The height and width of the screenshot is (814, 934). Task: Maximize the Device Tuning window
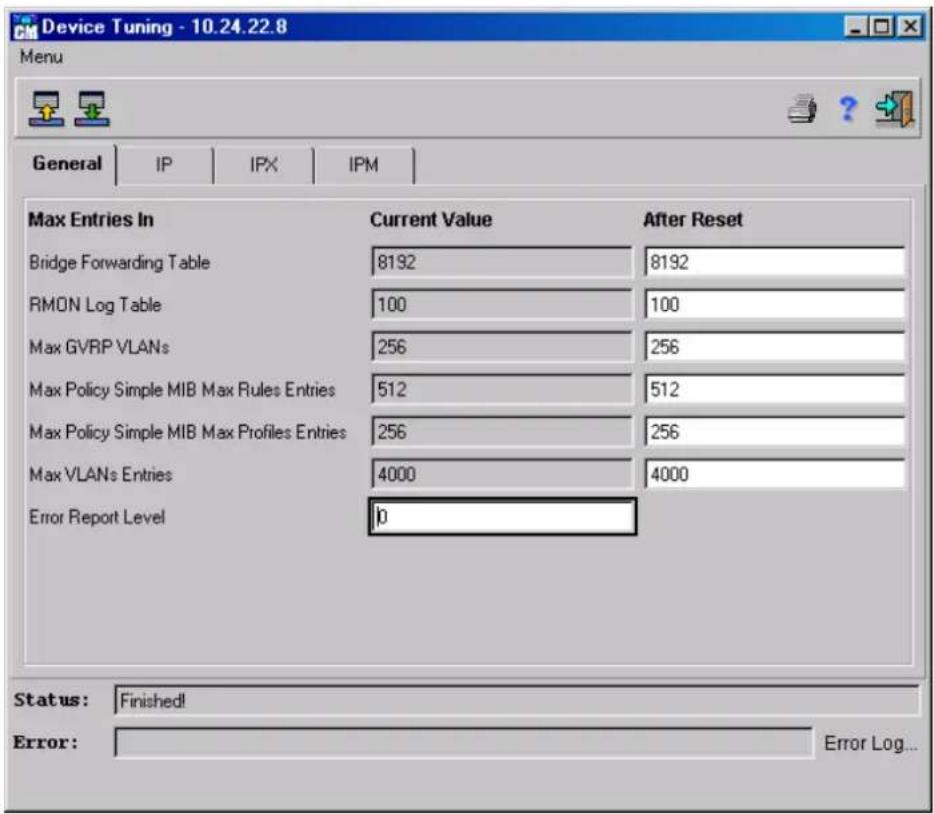pos(882,27)
